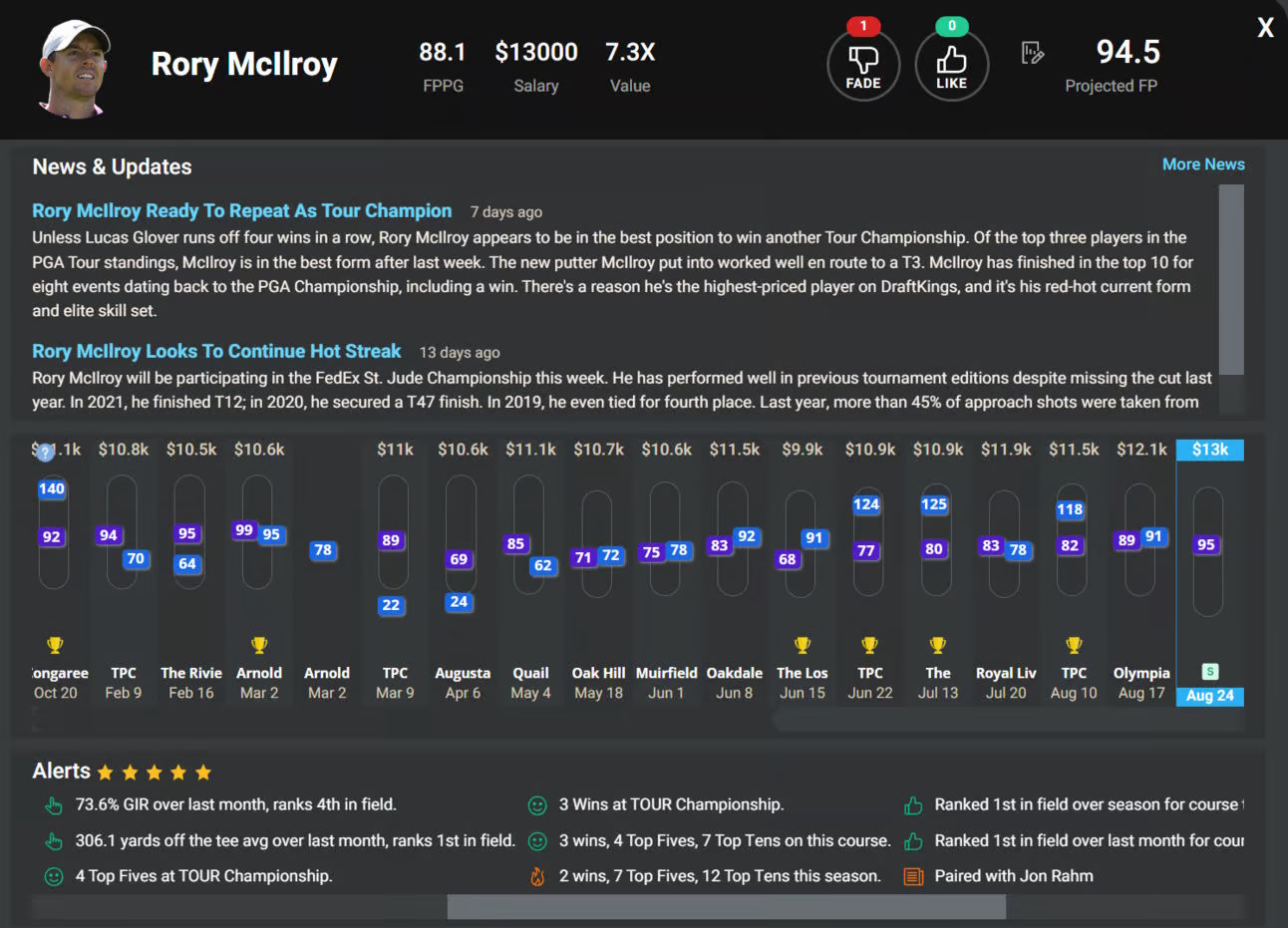Click the alerts horizontal scrollbar thumb

(726, 906)
